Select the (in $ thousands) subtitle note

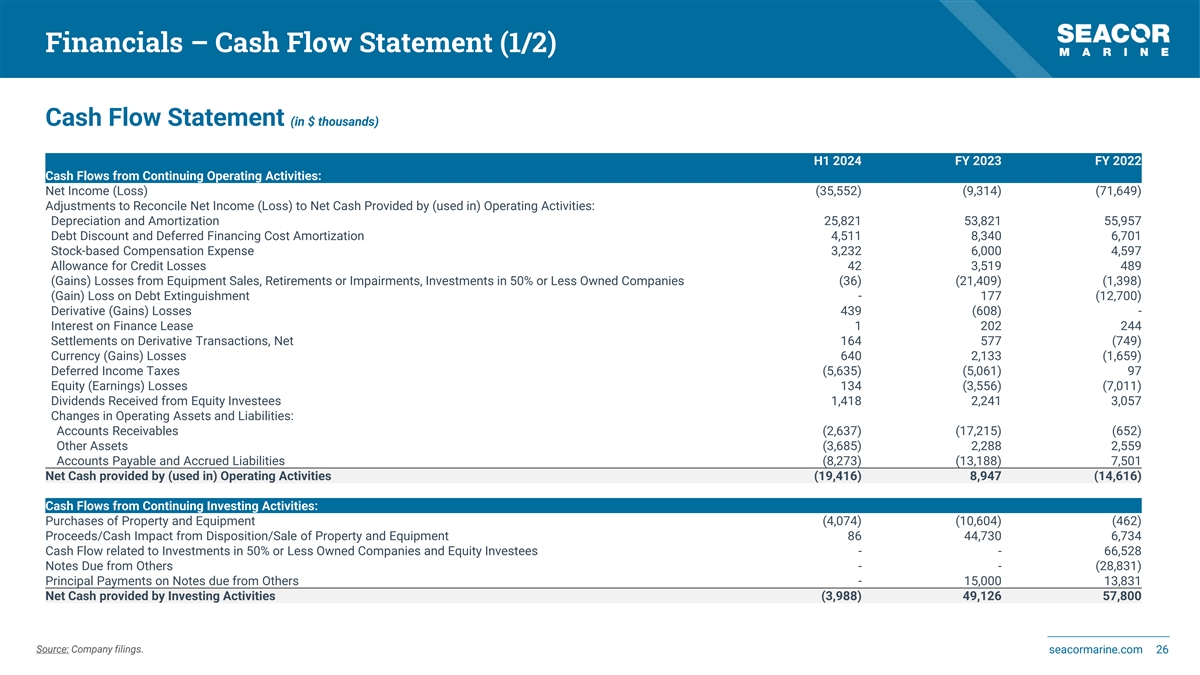pos(334,122)
